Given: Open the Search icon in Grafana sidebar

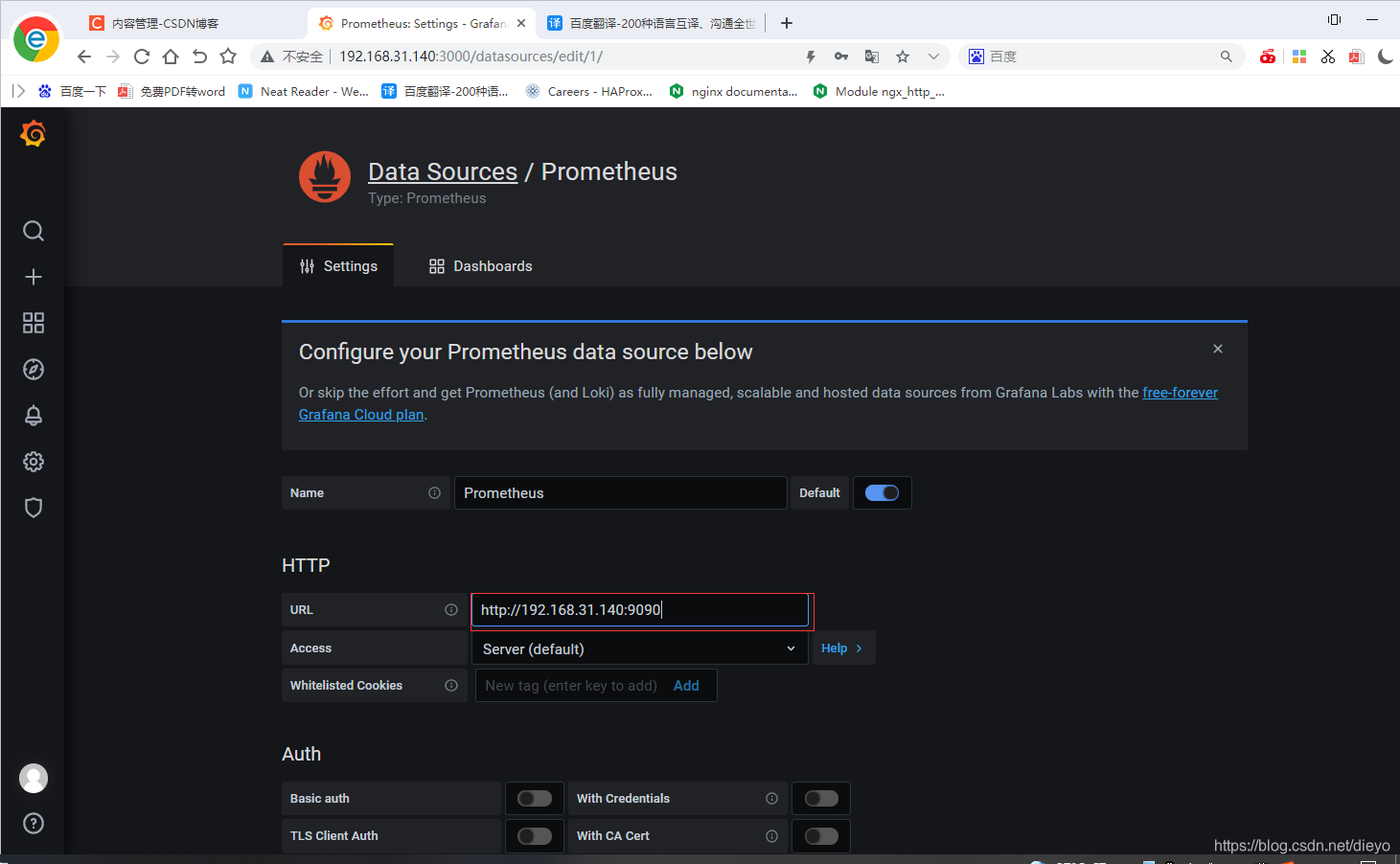Looking at the screenshot, I should (x=34, y=231).
